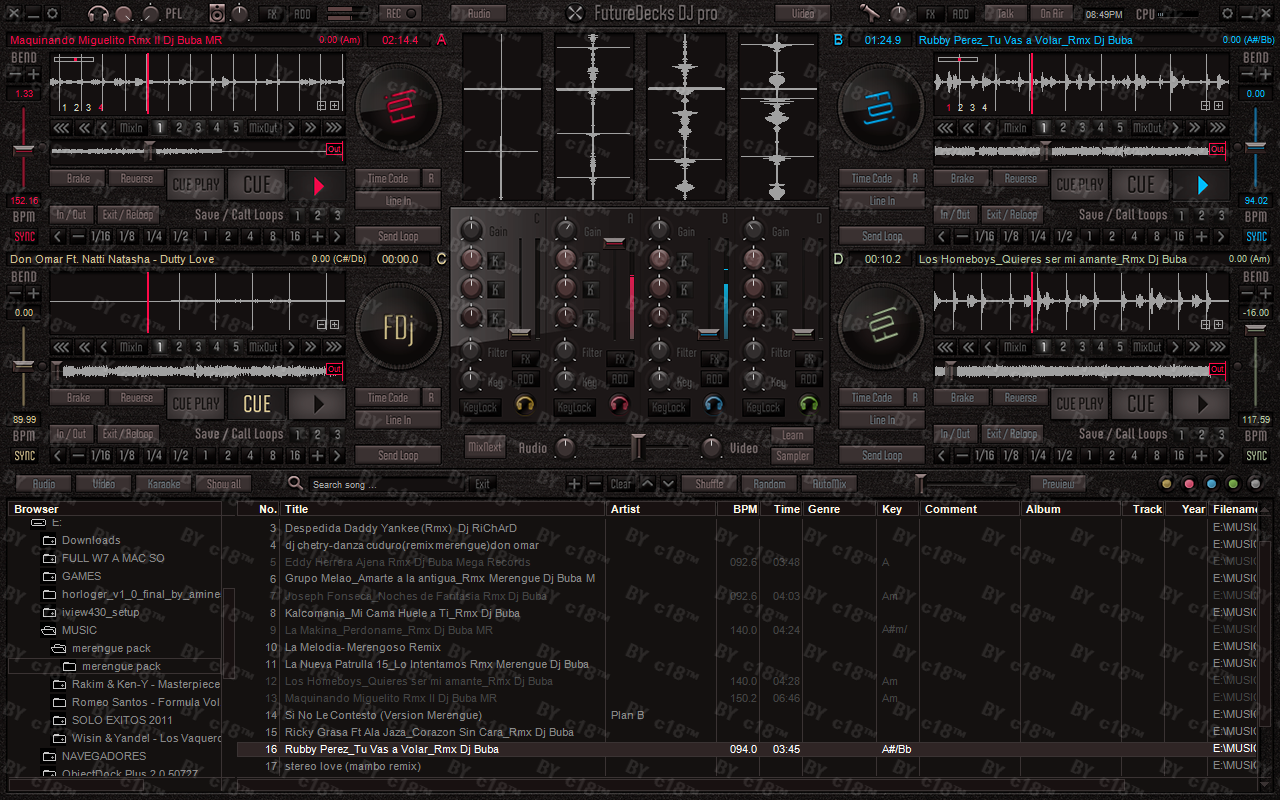Click the microphone icon in the top bar

pos(870,13)
